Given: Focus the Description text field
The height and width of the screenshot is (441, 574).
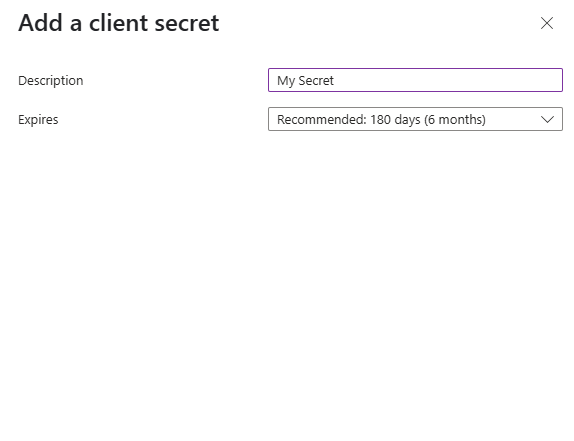Looking at the screenshot, I should pos(415,80).
